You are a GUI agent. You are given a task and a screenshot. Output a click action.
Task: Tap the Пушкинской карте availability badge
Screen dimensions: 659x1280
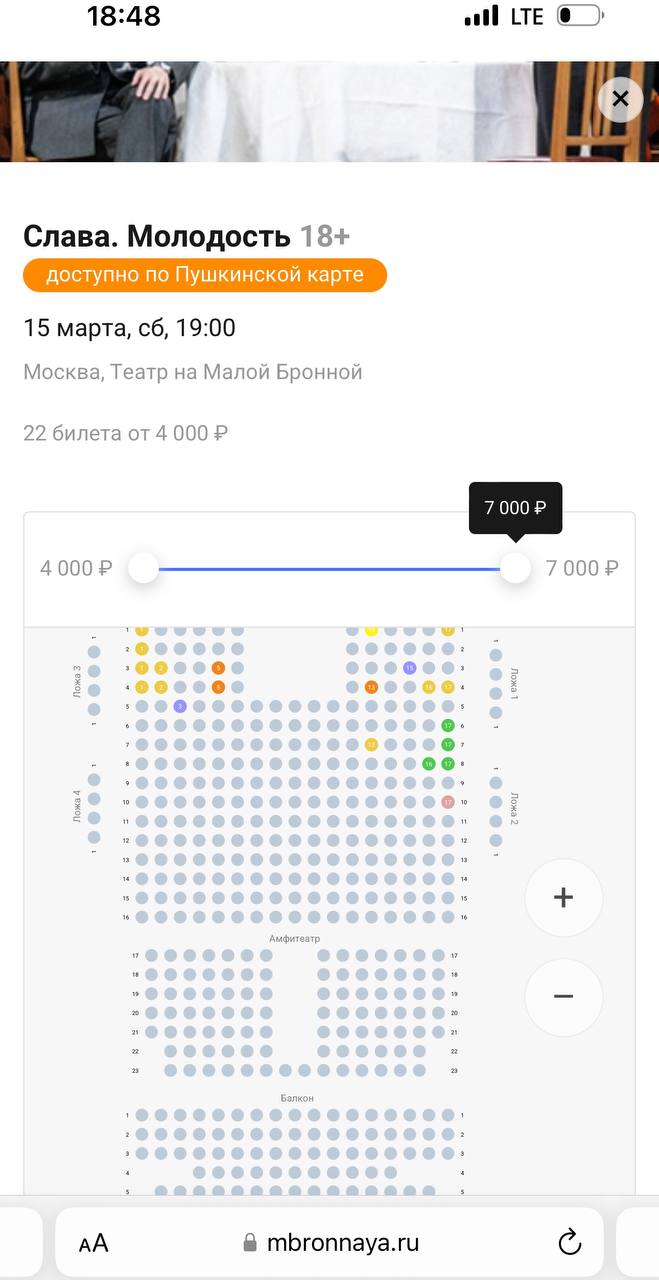point(205,275)
